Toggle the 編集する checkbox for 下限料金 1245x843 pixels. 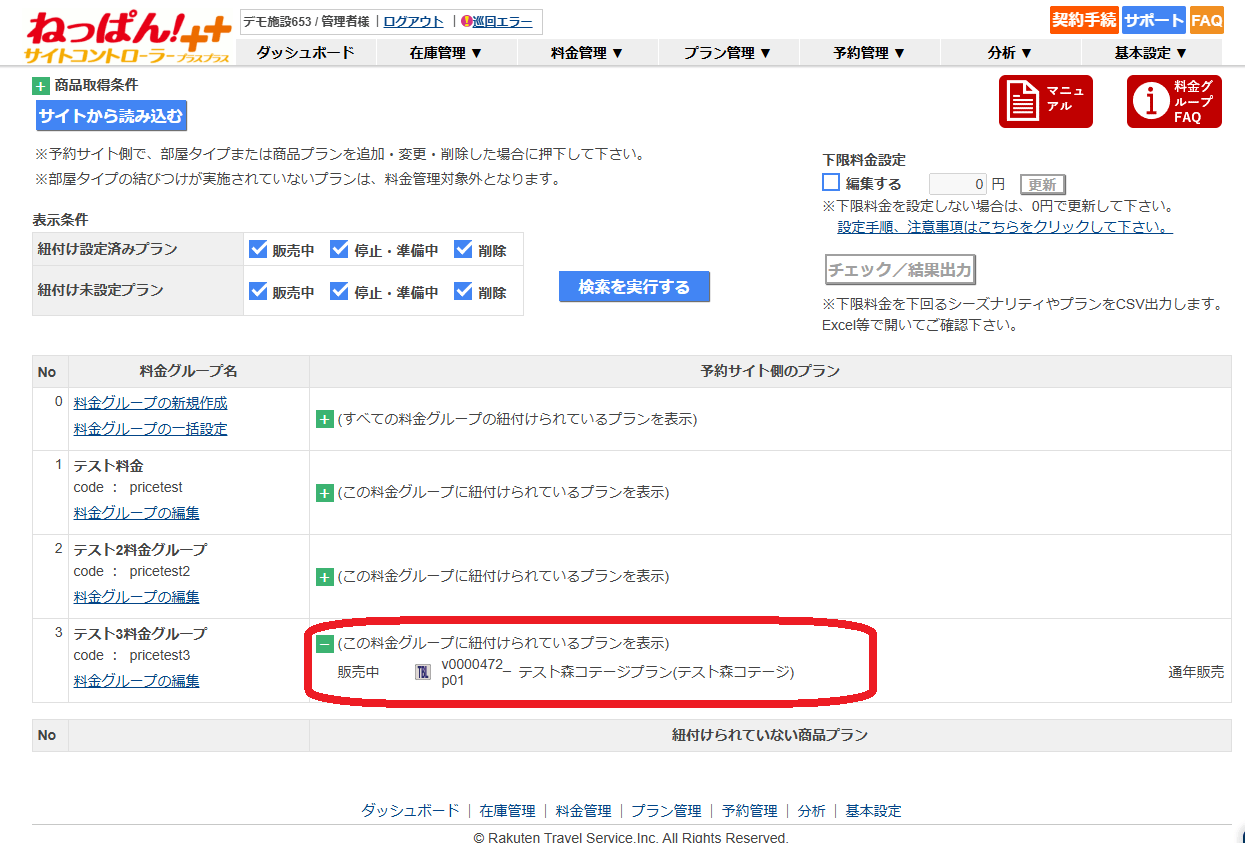coord(831,183)
